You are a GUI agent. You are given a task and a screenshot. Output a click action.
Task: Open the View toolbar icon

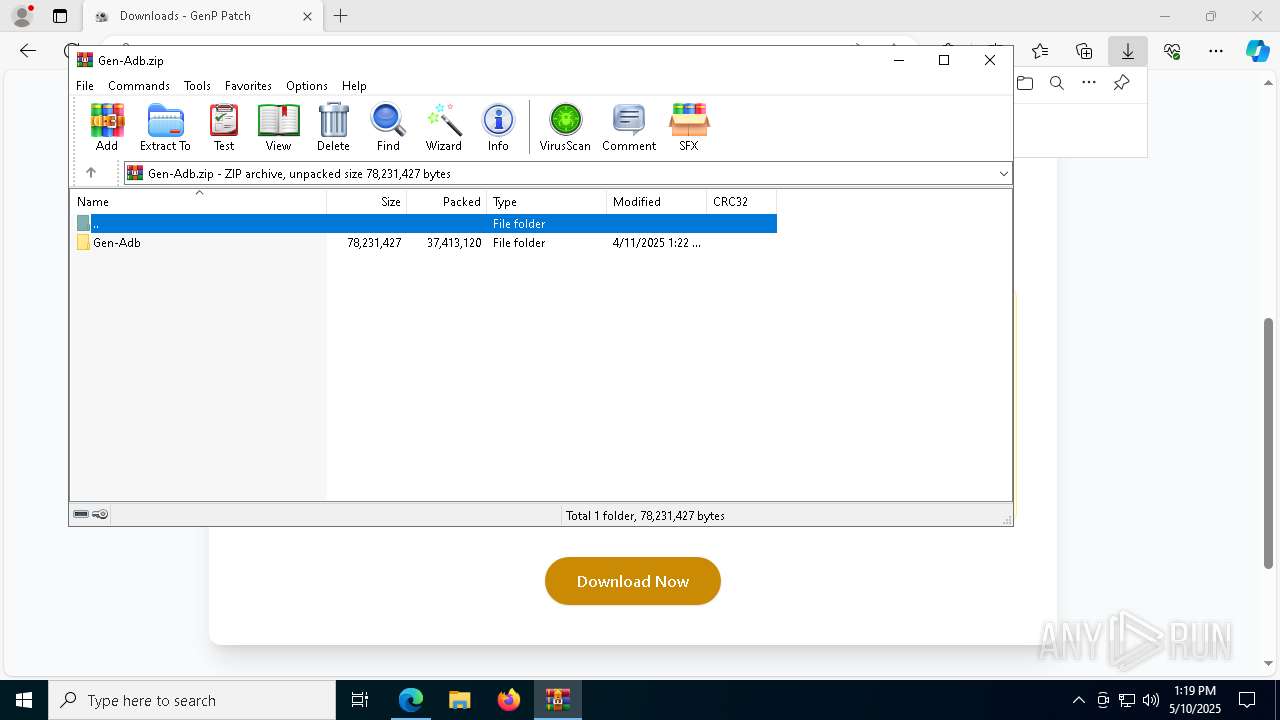pyautogui.click(x=278, y=127)
